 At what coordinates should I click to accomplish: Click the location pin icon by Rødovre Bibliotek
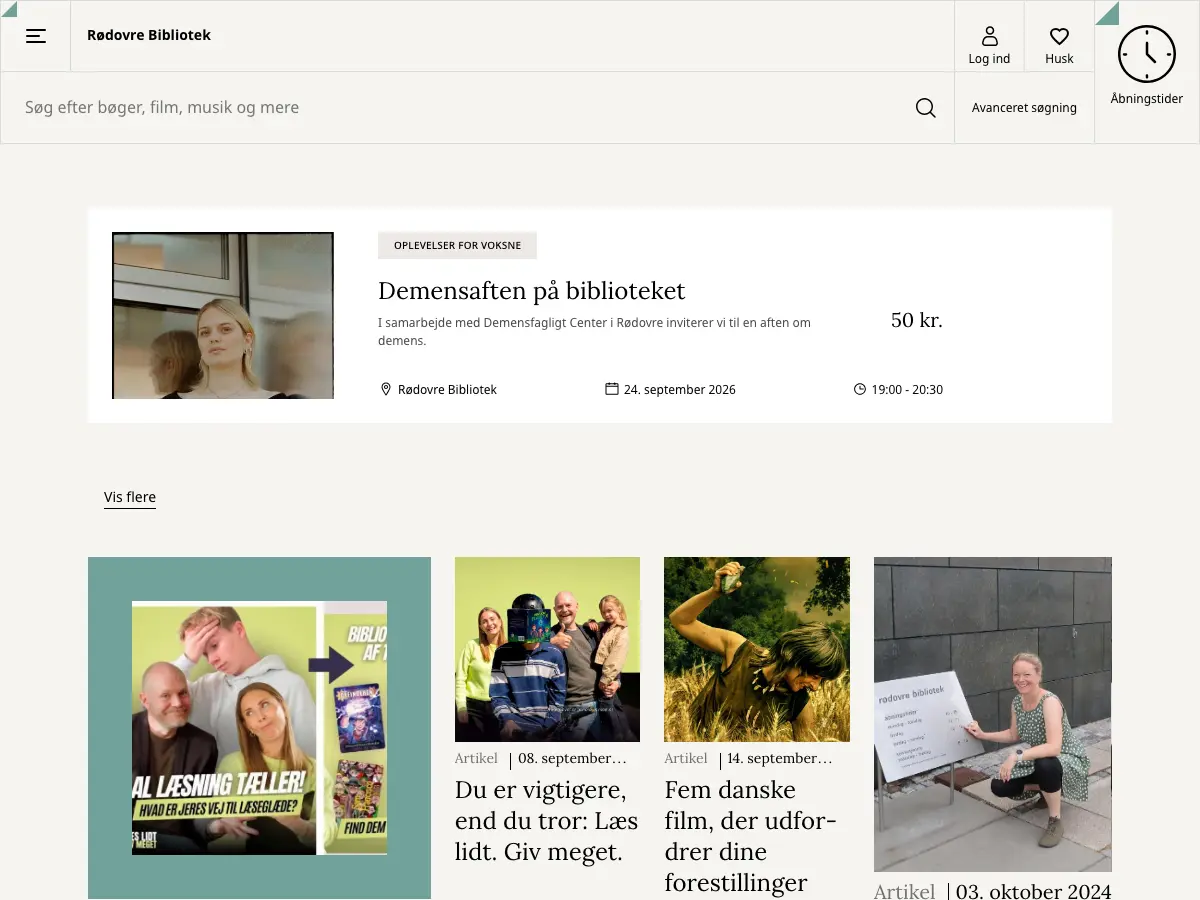click(x=386, y=389)
